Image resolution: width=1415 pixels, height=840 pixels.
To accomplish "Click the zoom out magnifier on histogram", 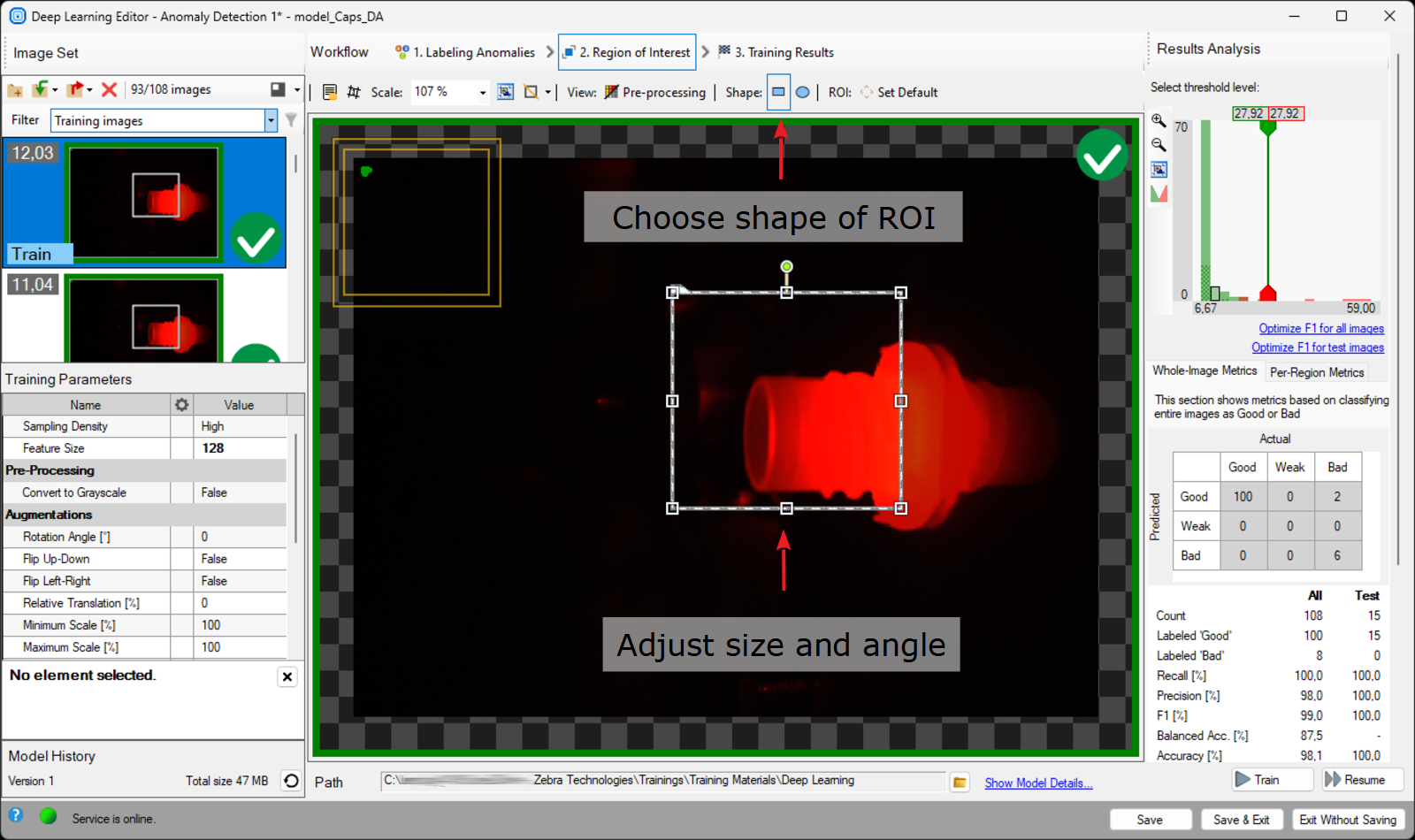I will point(1159,144).
